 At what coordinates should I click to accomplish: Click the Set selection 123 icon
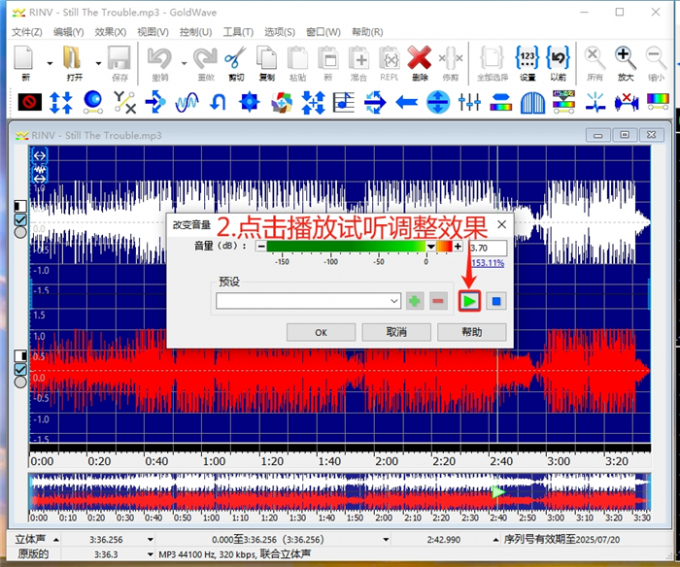(x=527, y=58)
